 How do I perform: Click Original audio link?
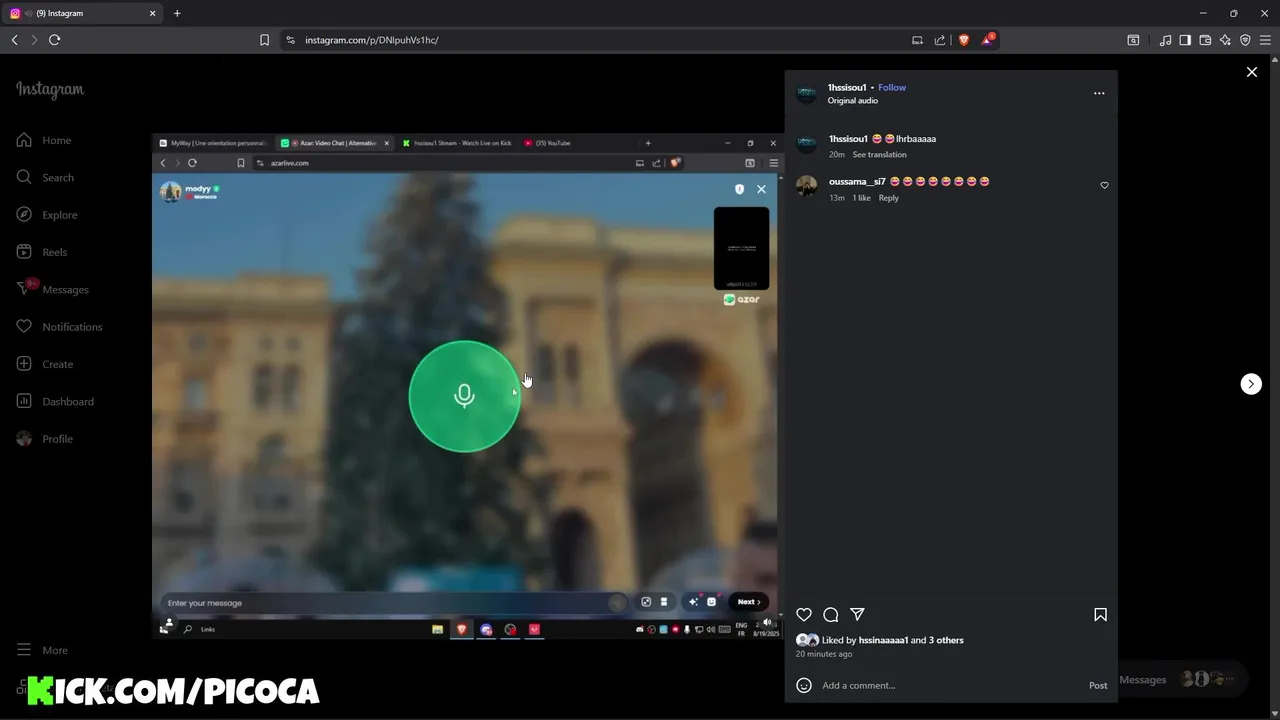point(853,101)
